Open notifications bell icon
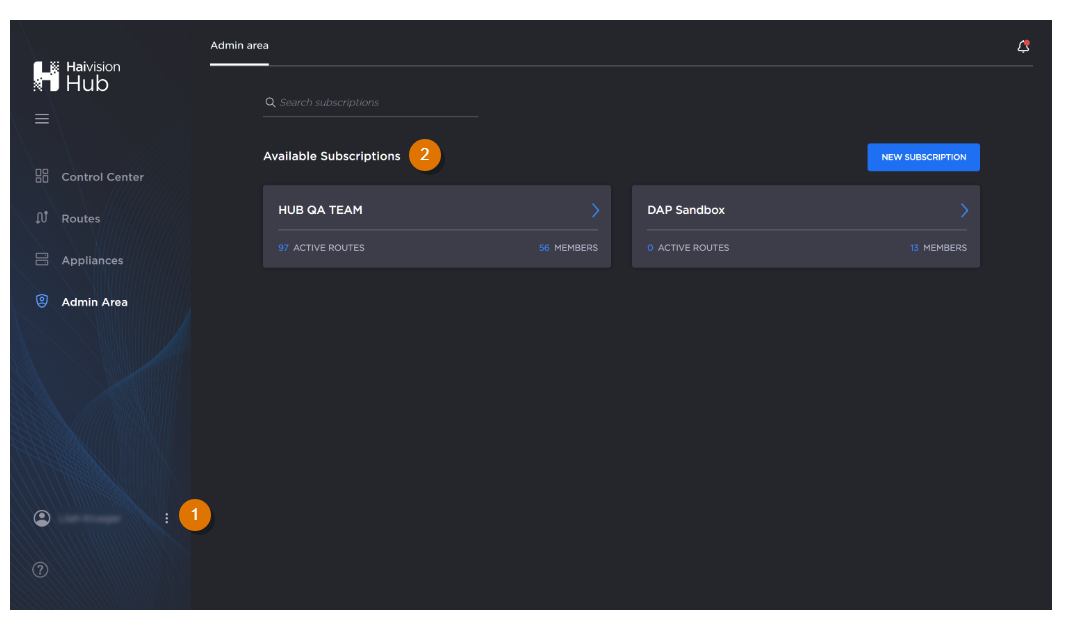The image size is (1072, 630). click(x=1023, y=46)
